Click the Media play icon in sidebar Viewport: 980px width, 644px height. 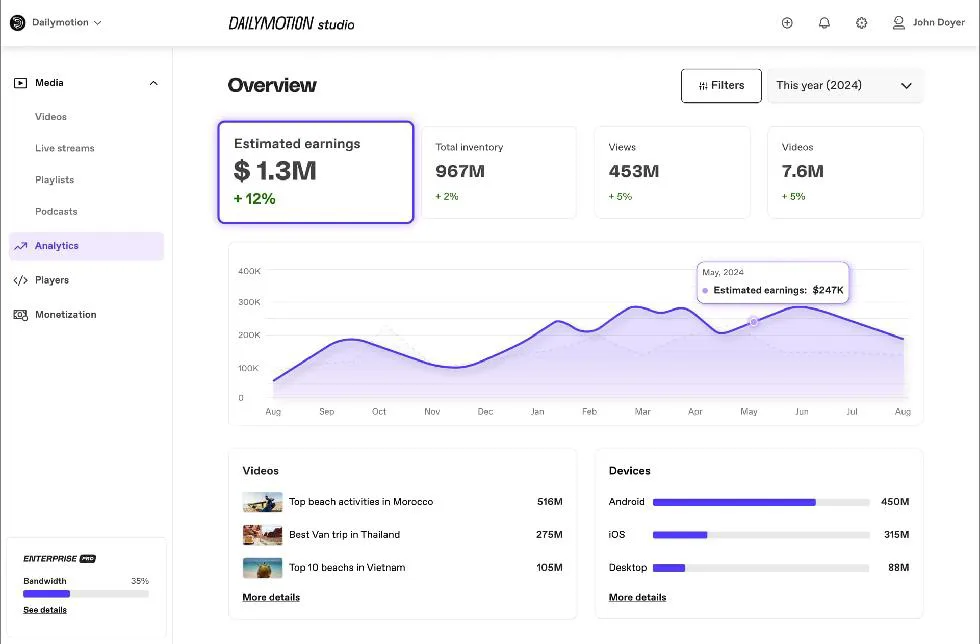(x=21, y=83)
